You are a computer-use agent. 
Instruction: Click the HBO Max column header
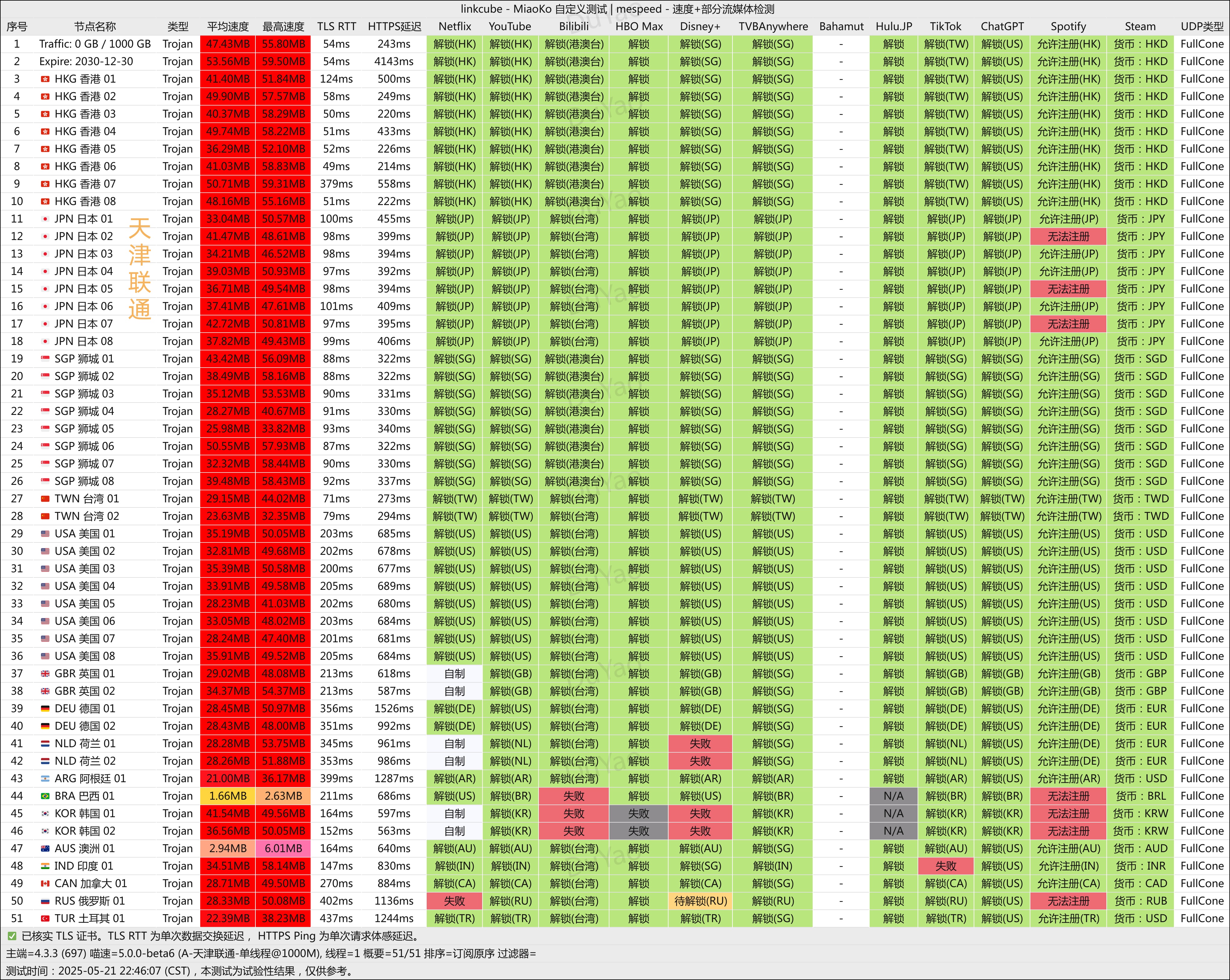[639, 27]
